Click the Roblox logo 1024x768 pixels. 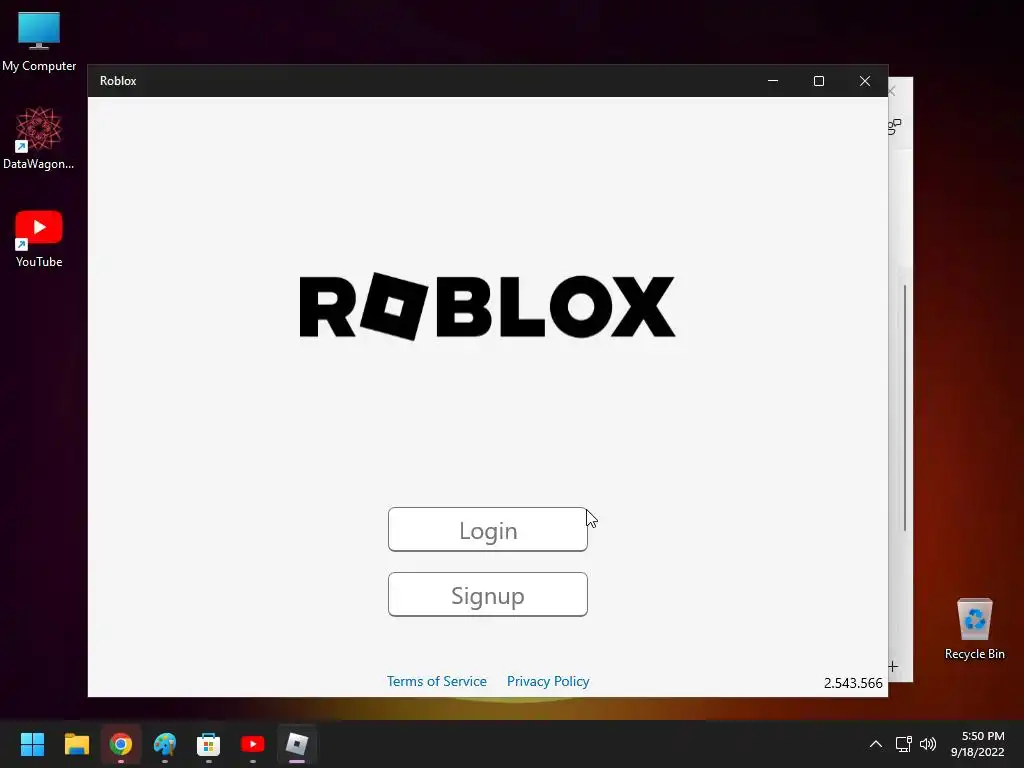(487, 306)
